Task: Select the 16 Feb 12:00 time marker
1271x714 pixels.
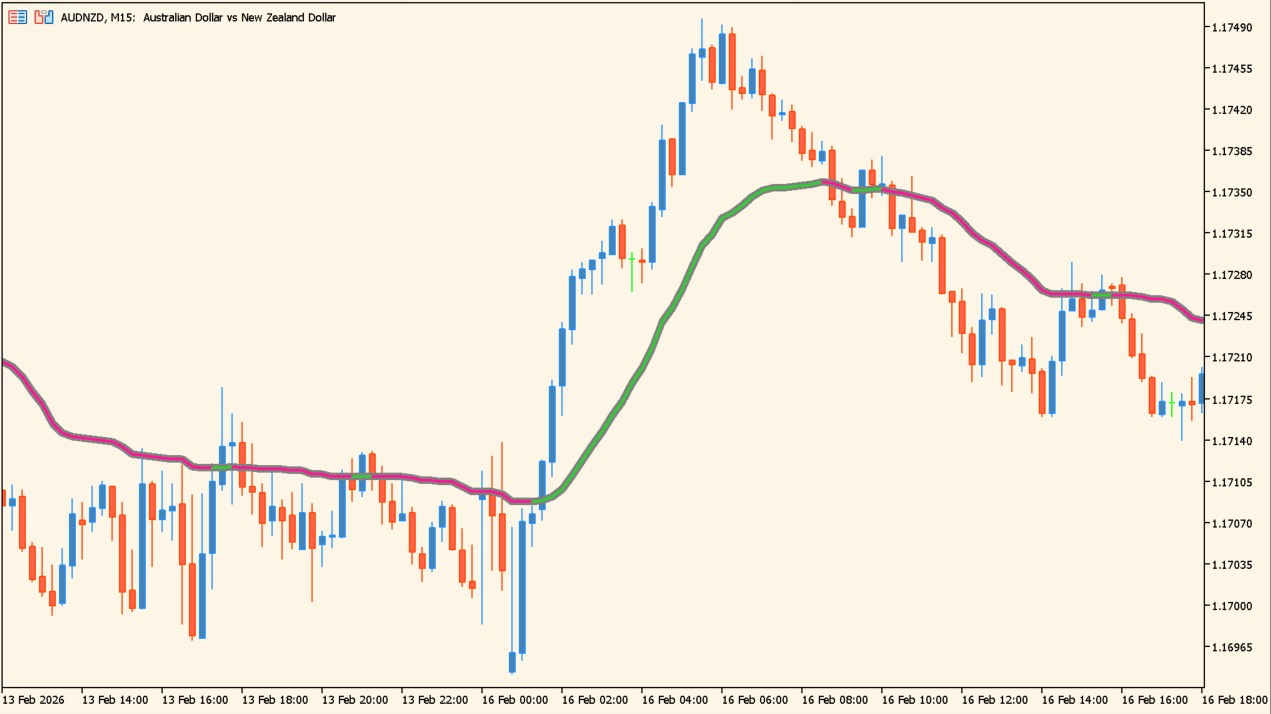Action: (994, 699)
